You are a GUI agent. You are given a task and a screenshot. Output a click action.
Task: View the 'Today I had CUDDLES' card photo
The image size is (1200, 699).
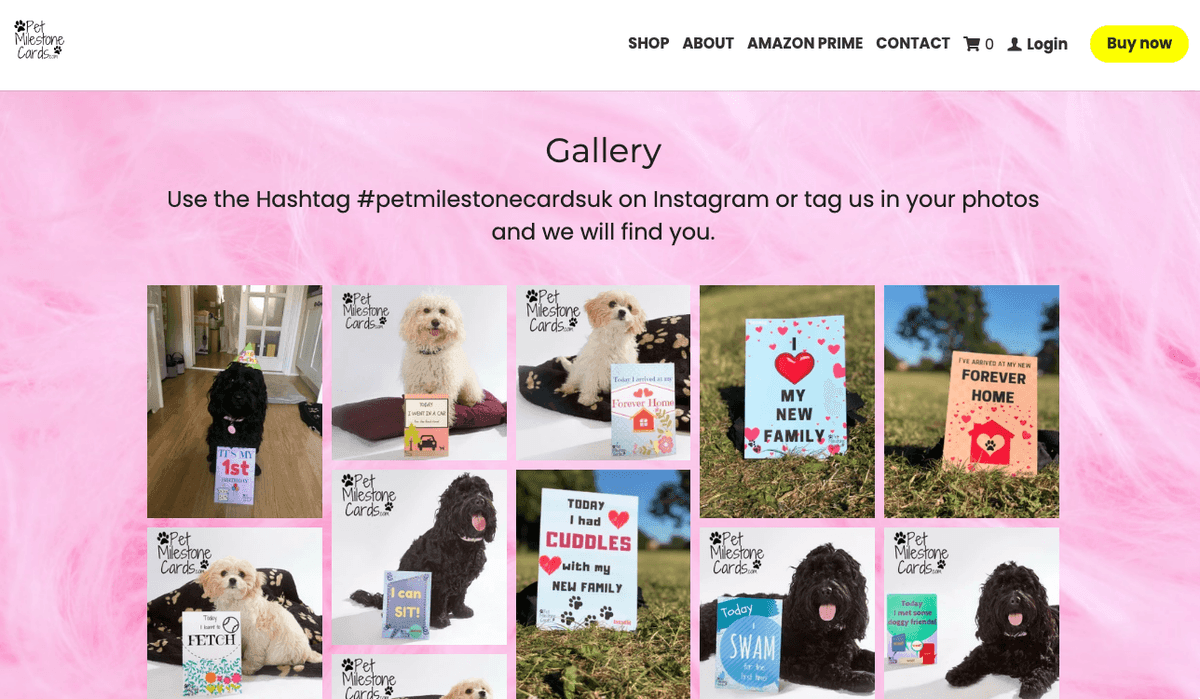tap(603, 584)
